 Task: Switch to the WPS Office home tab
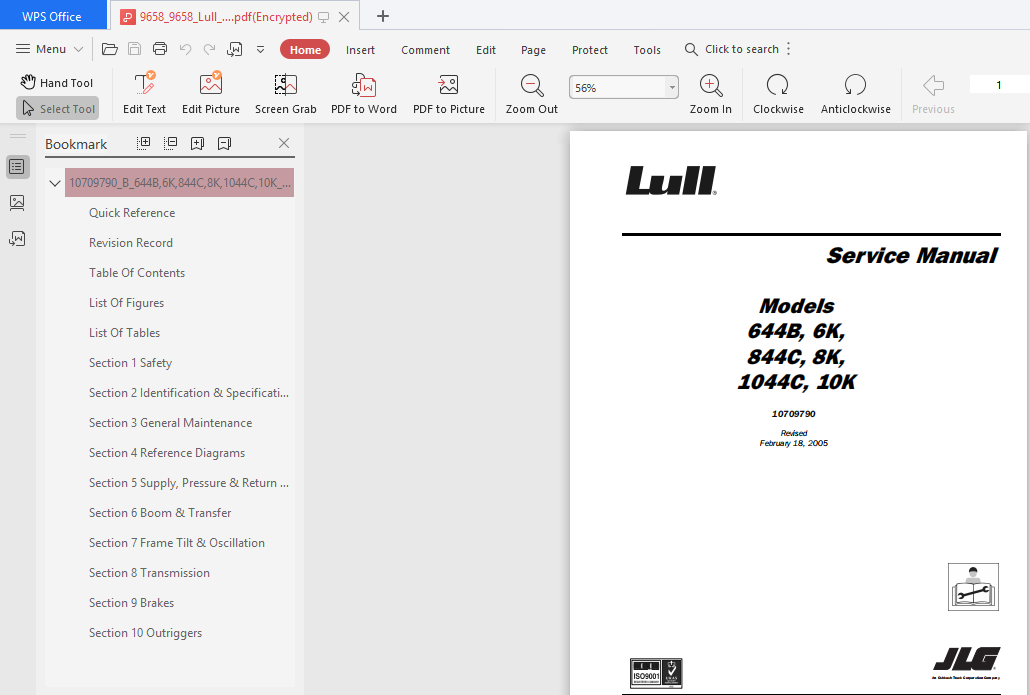point(52,16)
